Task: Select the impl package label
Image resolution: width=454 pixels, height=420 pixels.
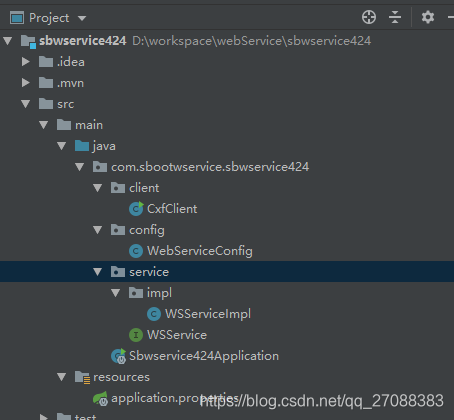Action: (x=159, y=293)
